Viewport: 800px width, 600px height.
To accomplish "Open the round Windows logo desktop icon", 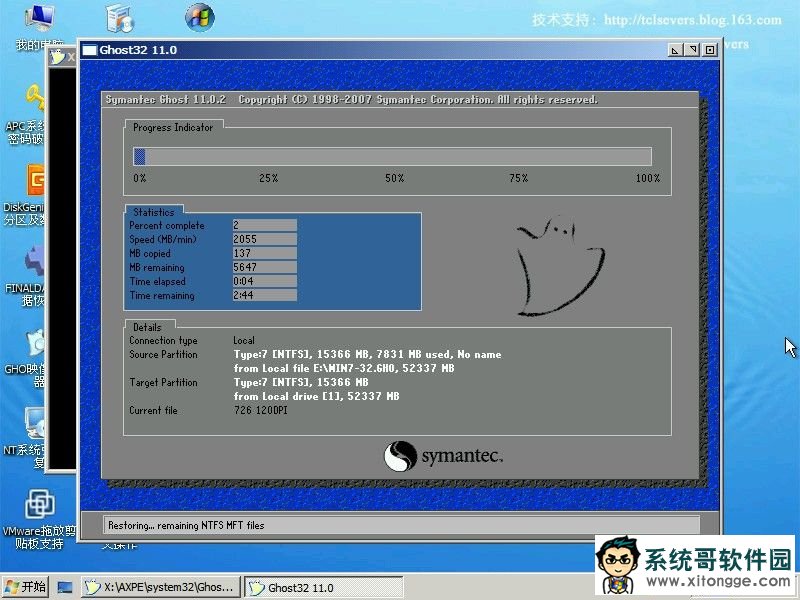I will tap(199, 17).
